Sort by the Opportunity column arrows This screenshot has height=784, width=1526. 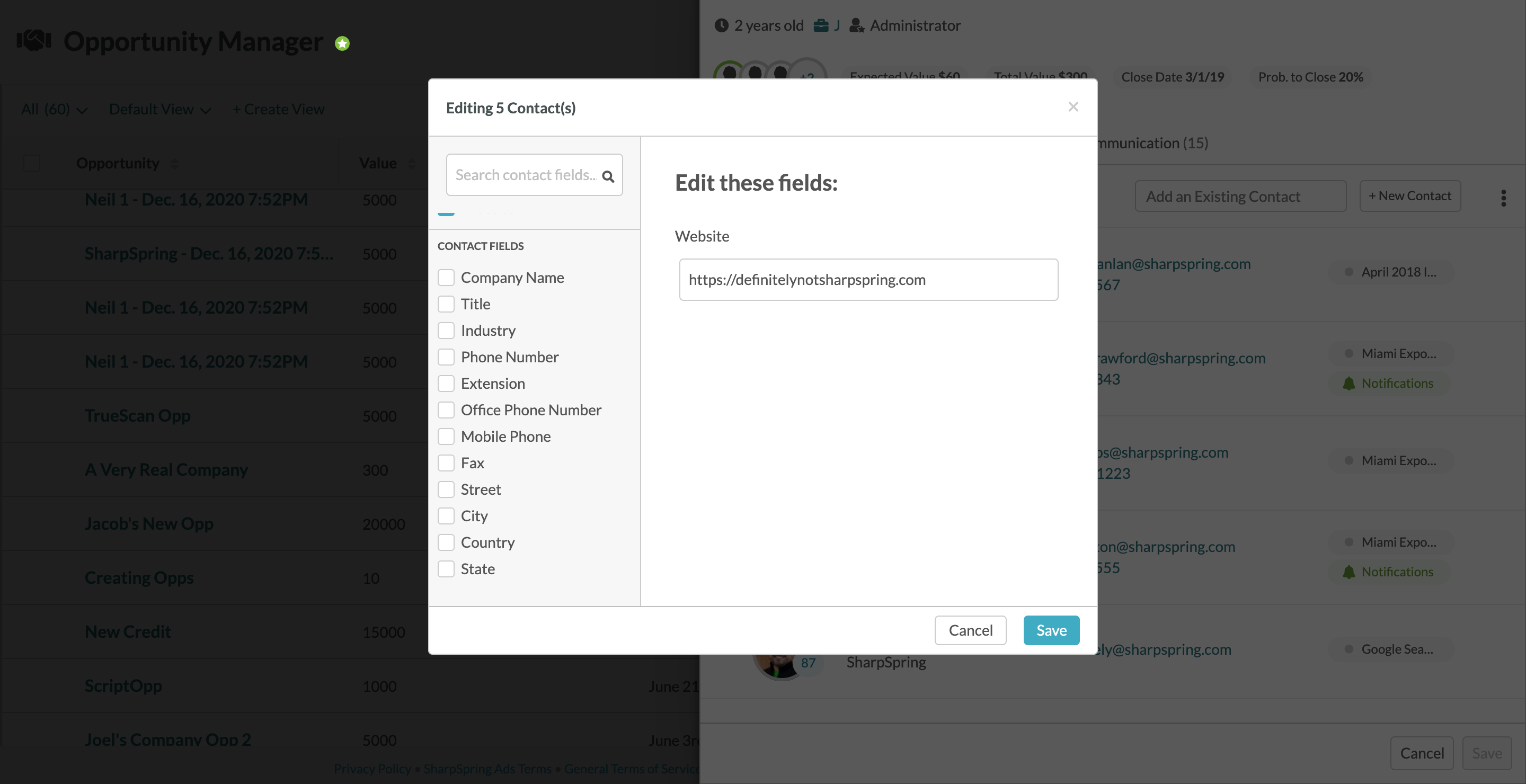(x=174, y=164)
